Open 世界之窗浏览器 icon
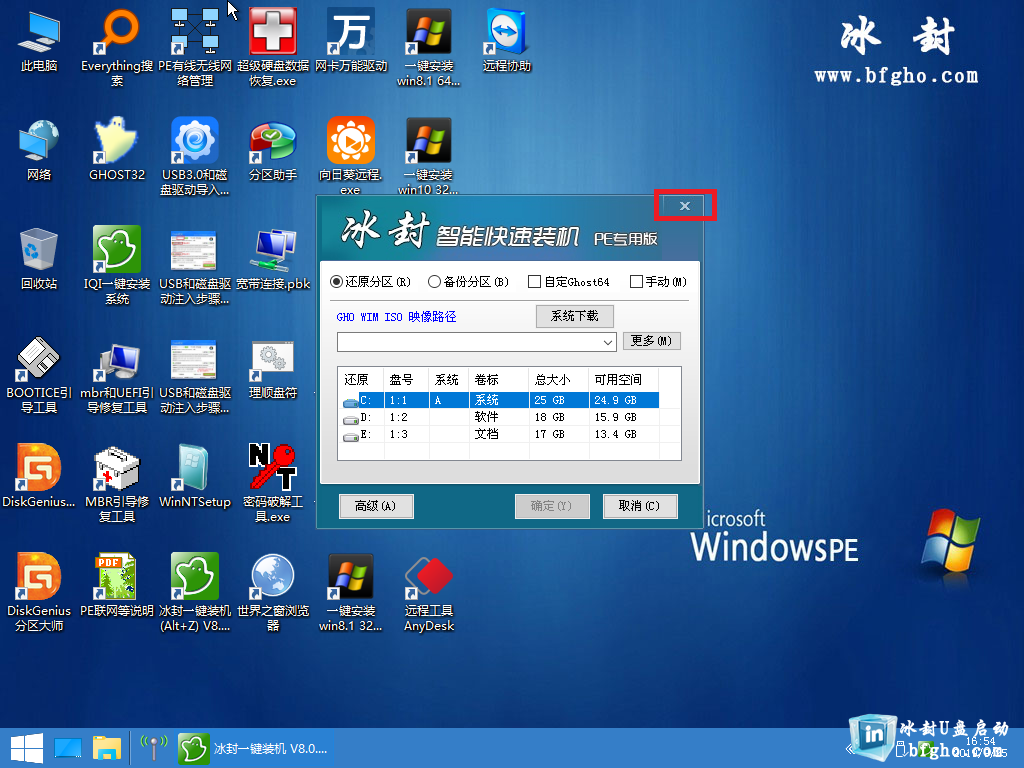 tap(272, 592)
